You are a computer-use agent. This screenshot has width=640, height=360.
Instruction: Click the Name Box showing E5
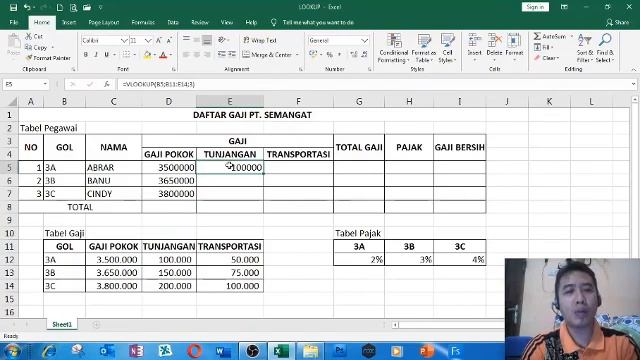click(x=25, y=84)
